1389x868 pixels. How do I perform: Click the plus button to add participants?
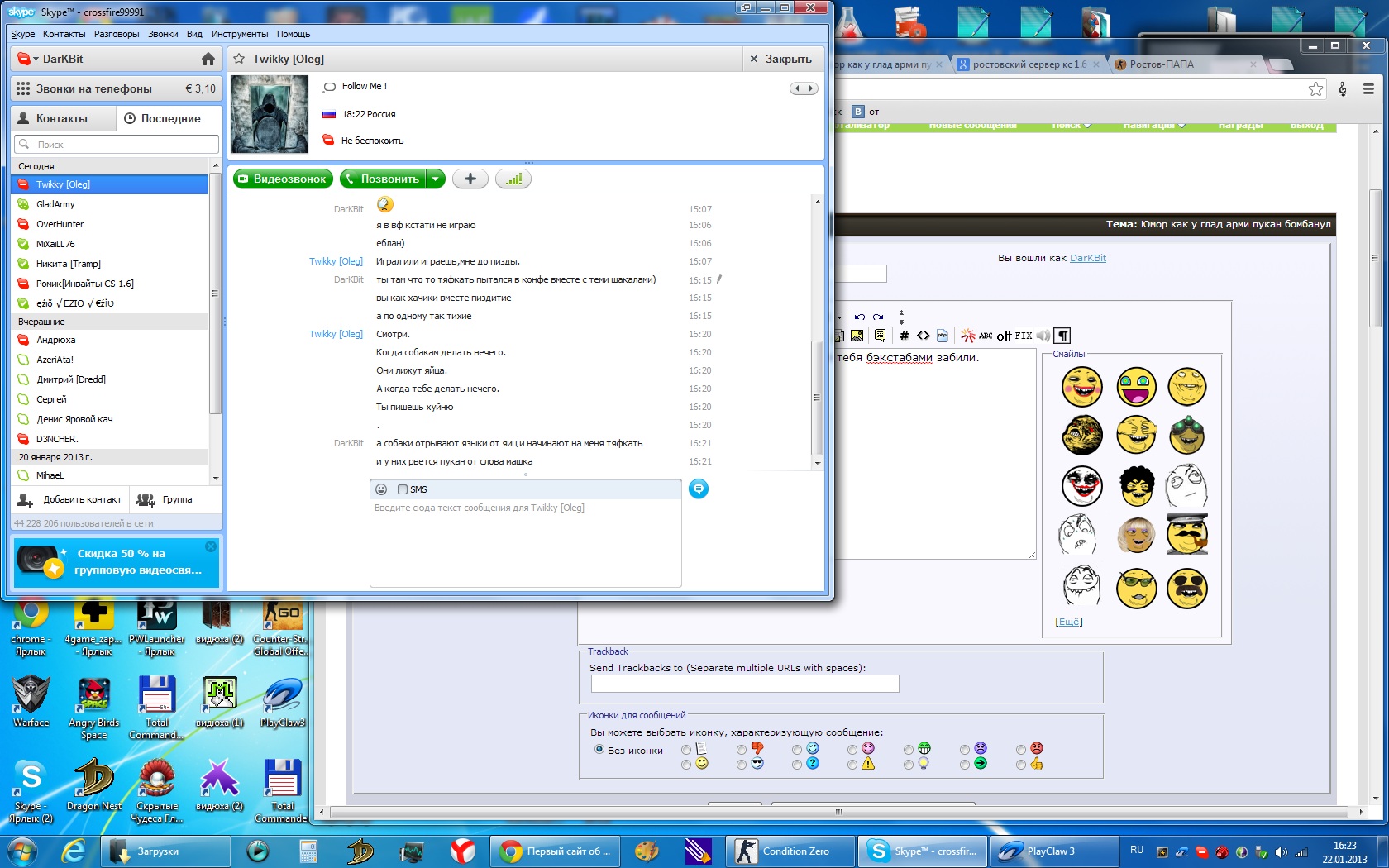[470, 179]
